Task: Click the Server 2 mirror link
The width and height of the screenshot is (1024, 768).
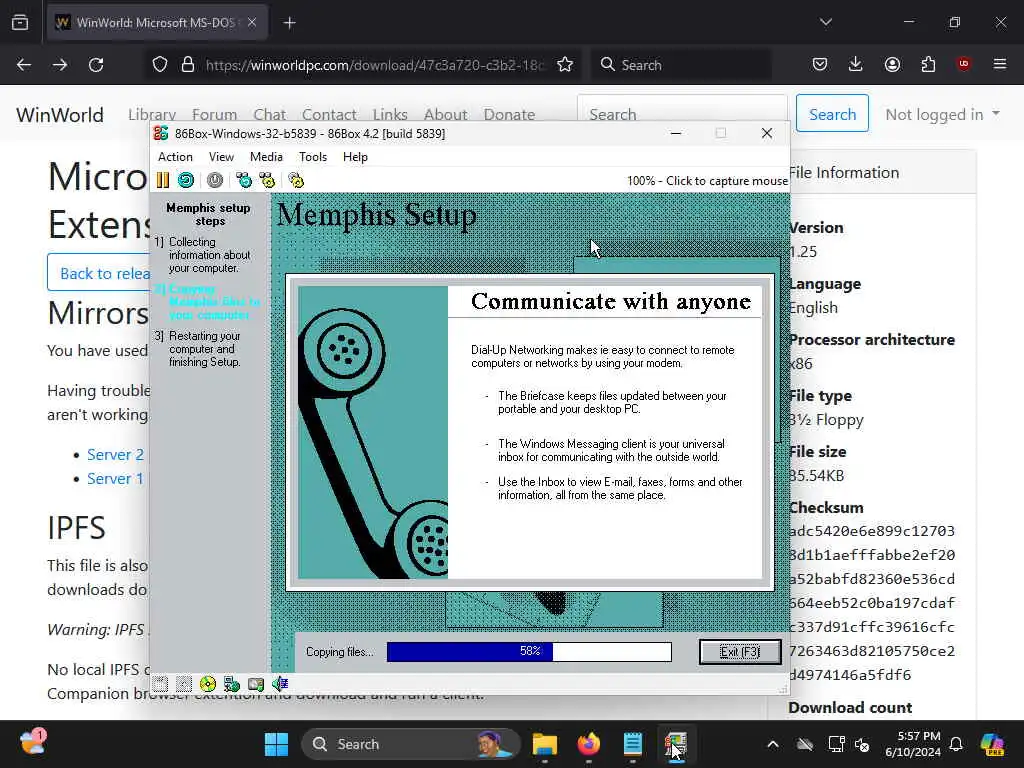Action: click(x=115, y=455)
